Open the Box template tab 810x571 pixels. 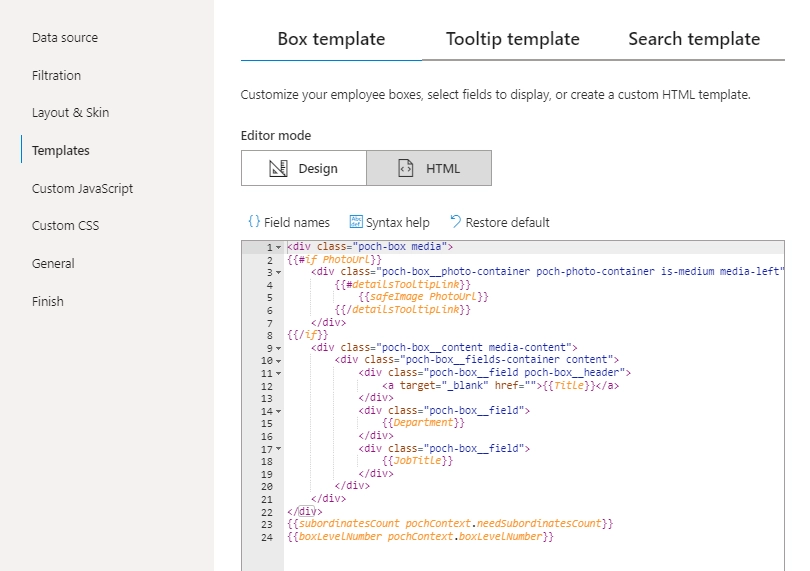tap(331, 39)
